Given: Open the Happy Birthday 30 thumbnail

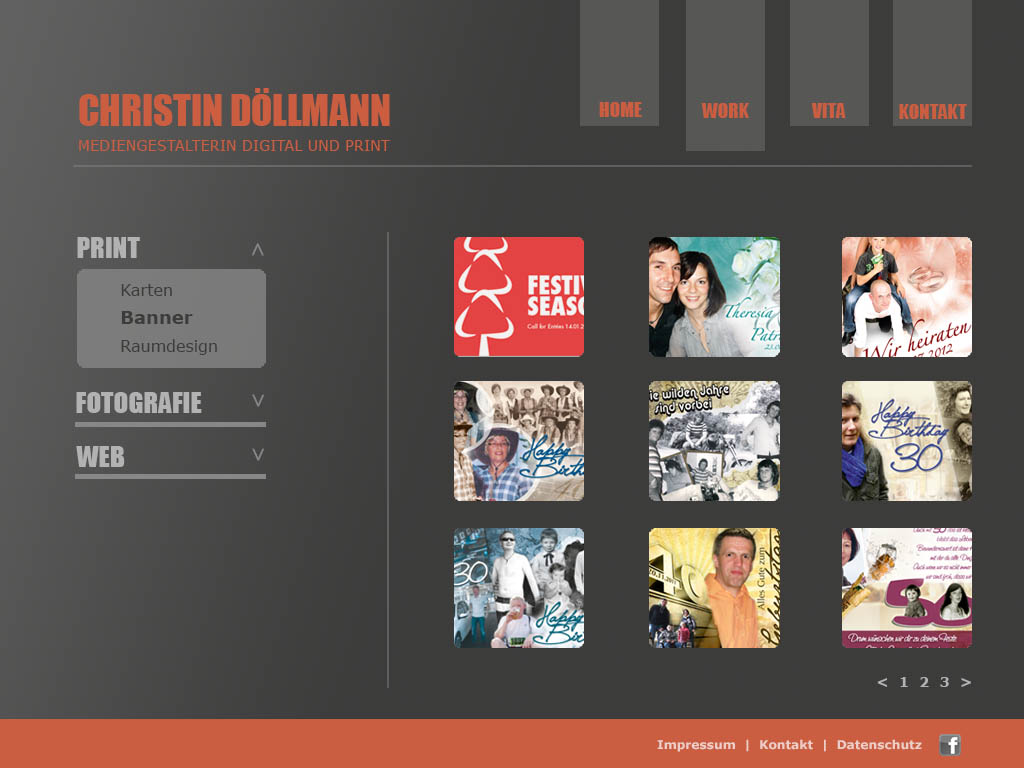Looking at the screenshot, I should [x=907, y=441].
